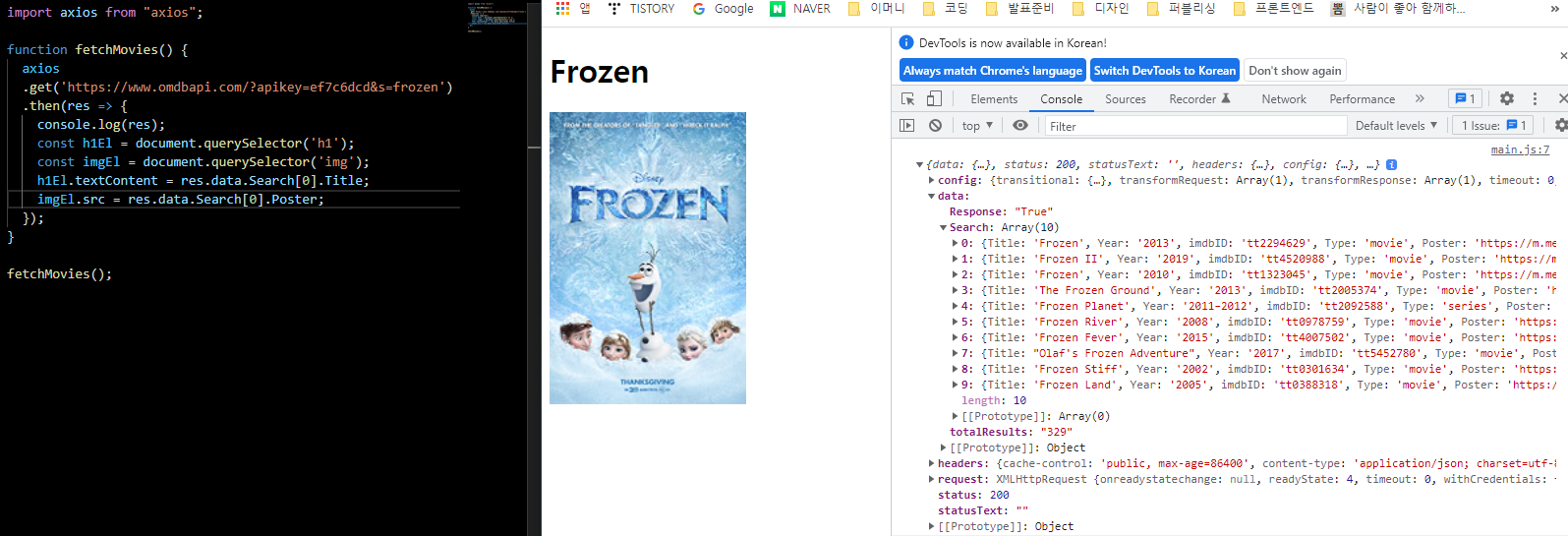This screenshot has width=1568, height=536.
Task: Open the Recorder tab
Action: coord(1199,99)
